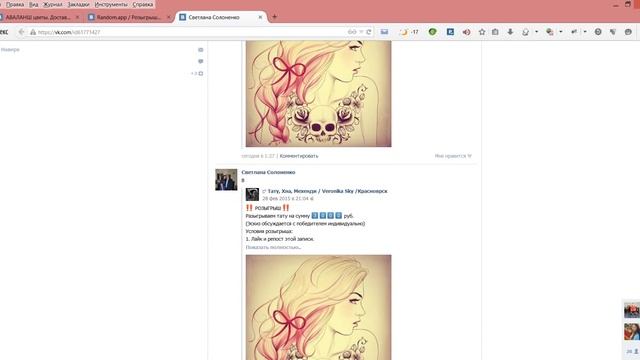Screen dimensions: 640x360
Task: Open the lower tattoo sketch image
Action: (318, 307)
